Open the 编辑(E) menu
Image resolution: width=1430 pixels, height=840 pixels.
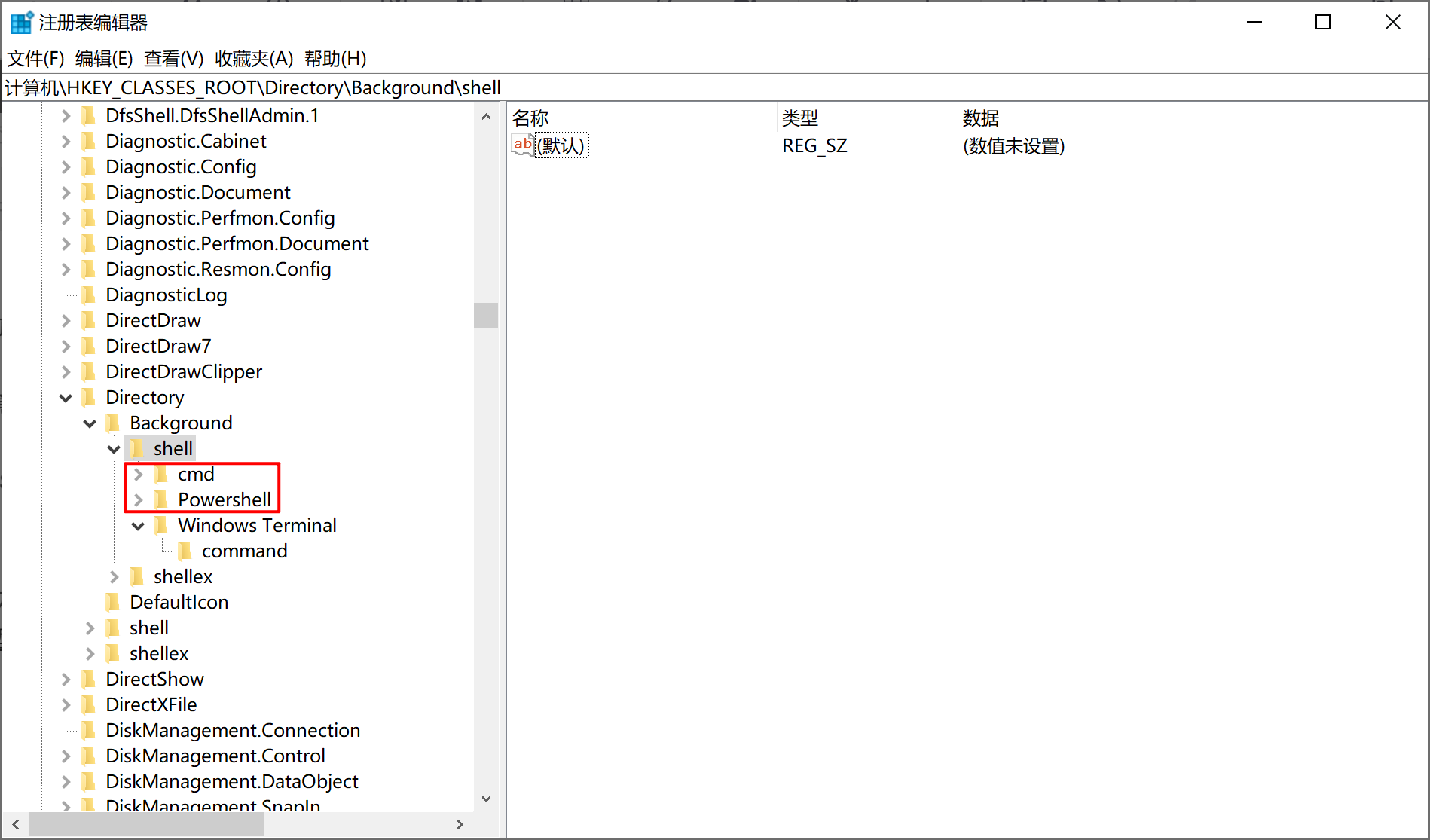click(104, 59)
